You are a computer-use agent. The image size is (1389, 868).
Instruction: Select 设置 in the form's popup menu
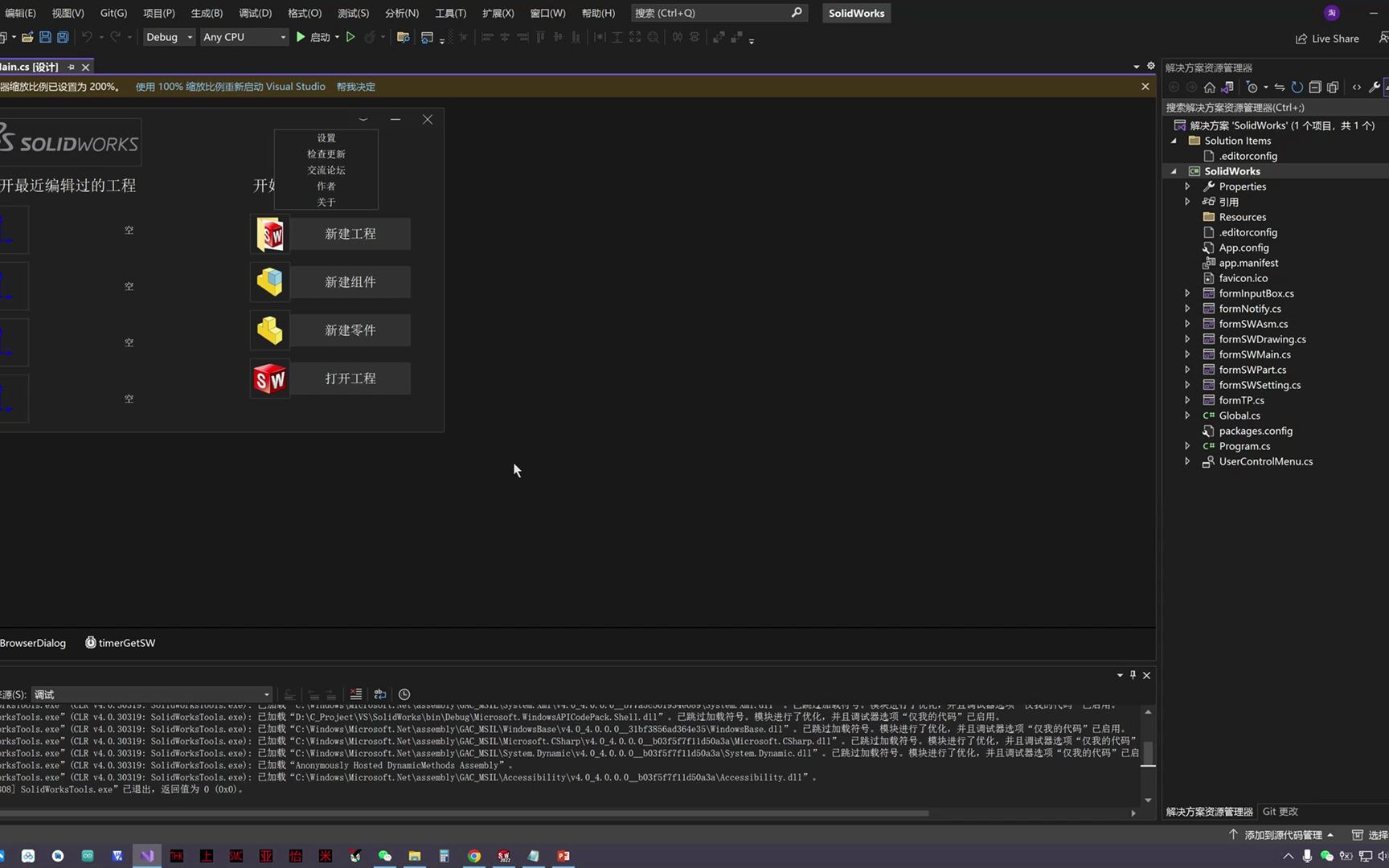pyautogui.click(x=326, y=138)
